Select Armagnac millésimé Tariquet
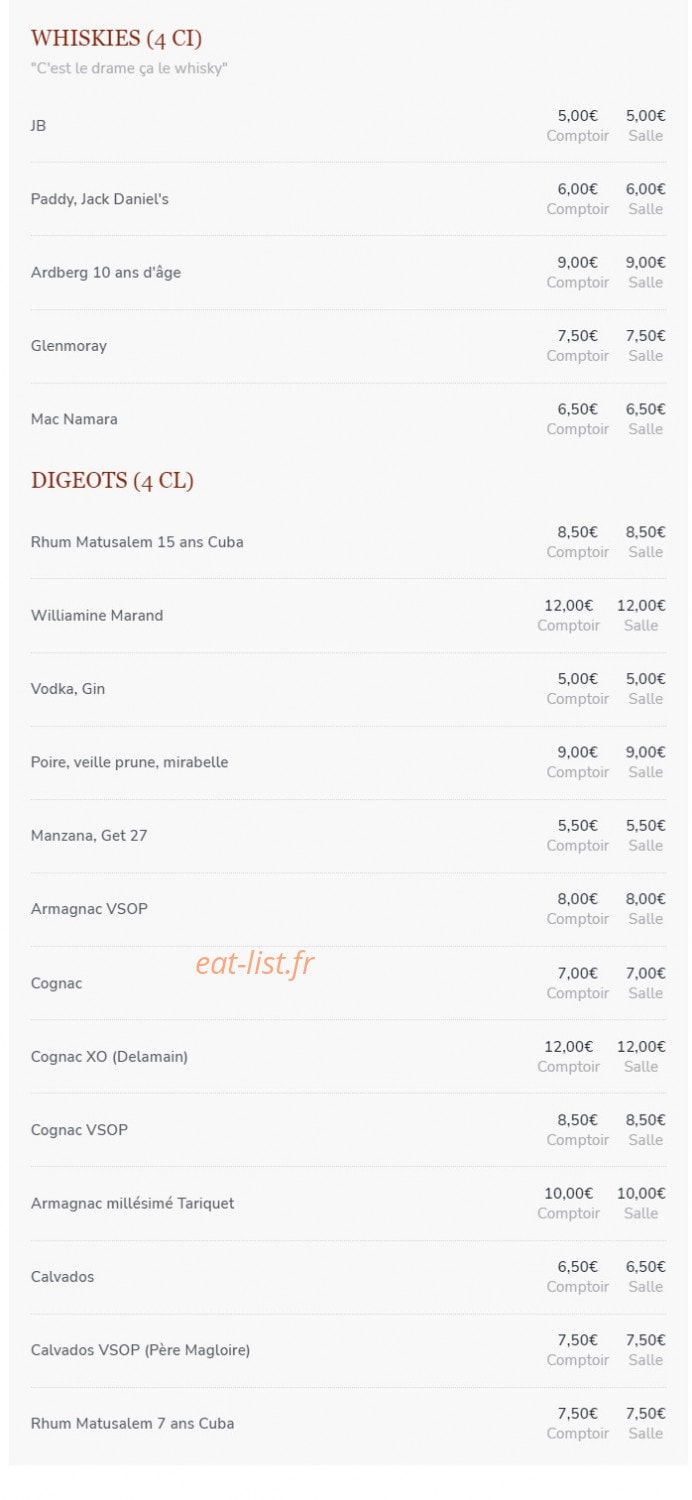Viewport: 692px width, 1500px height. click(133, 1203)
